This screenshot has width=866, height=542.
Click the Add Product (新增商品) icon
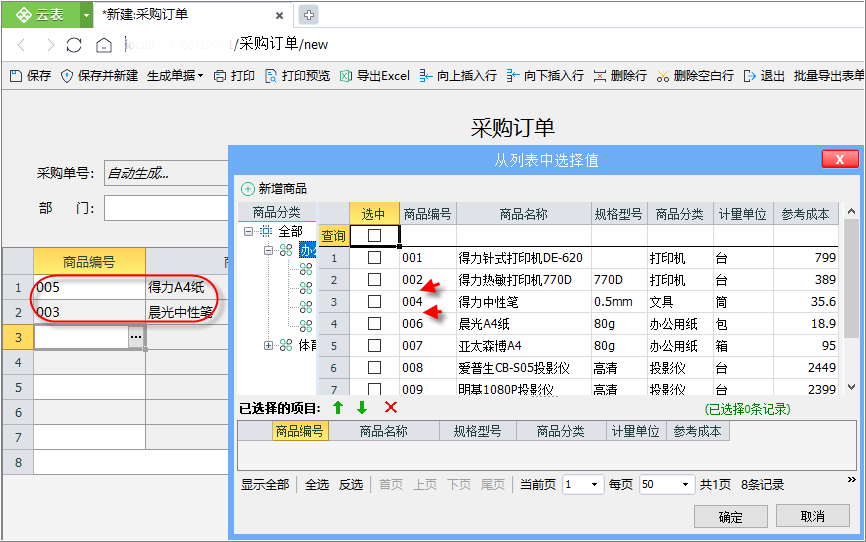pos(248,189)
